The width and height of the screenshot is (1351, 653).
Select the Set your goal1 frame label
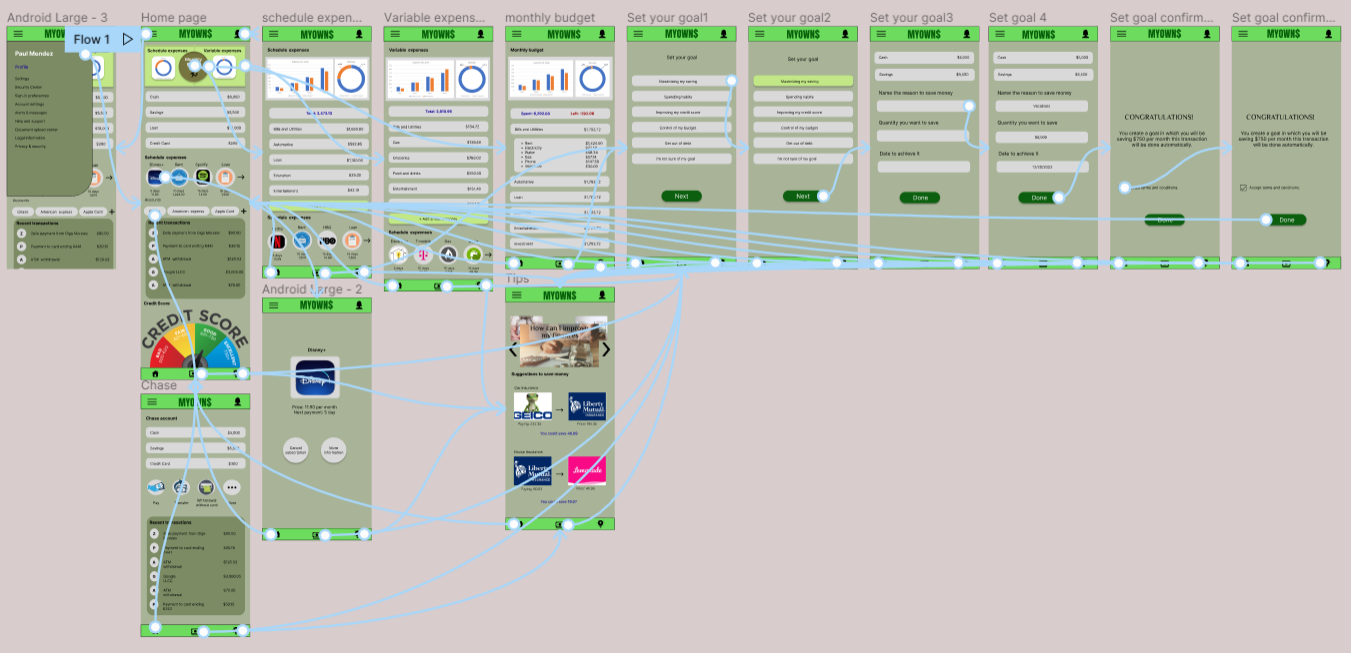click(x=668, y=18)
